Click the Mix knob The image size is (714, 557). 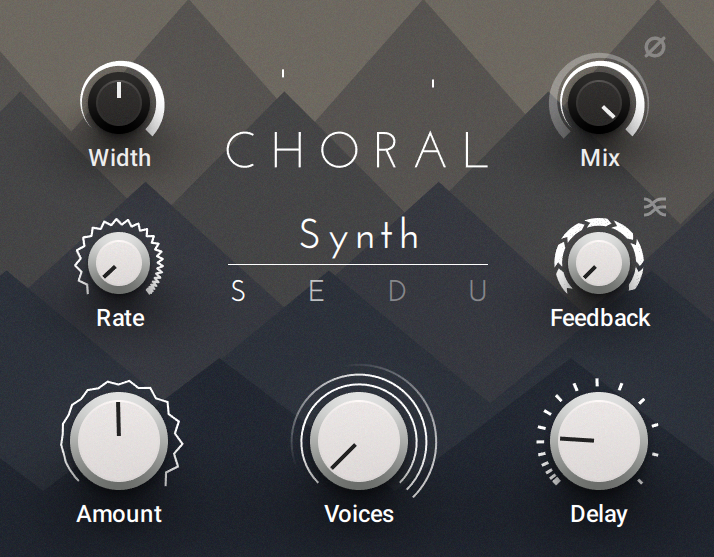tap(598, 102)
